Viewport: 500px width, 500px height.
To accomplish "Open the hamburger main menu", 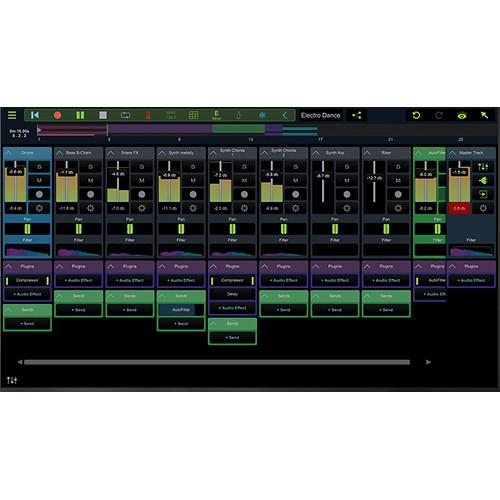I will click(x=12, y=115).
